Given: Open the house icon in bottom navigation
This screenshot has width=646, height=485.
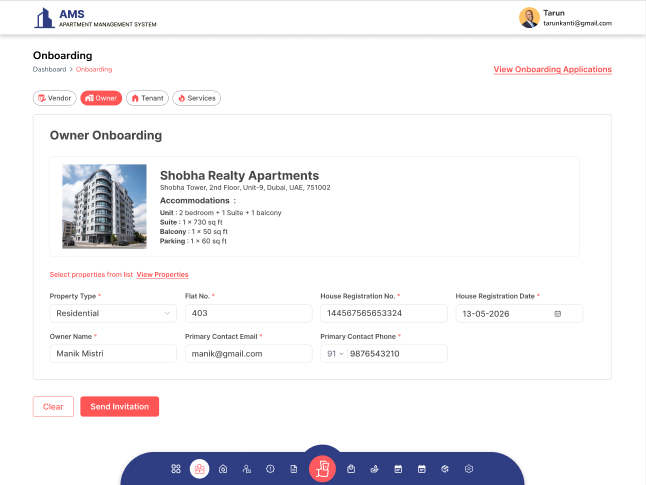Looking at the screenshot, I should pyautogui.click(x=223, y=469).
